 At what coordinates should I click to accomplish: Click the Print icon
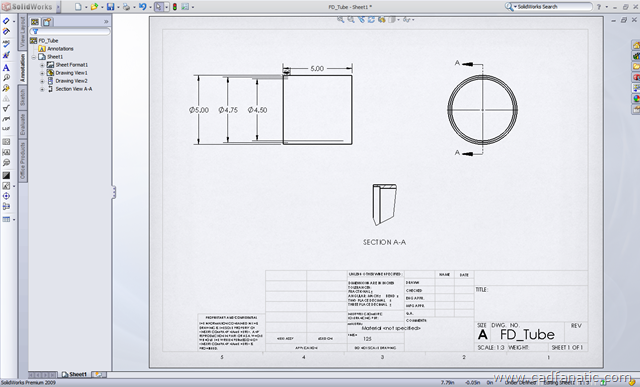[x=126, y=7]
